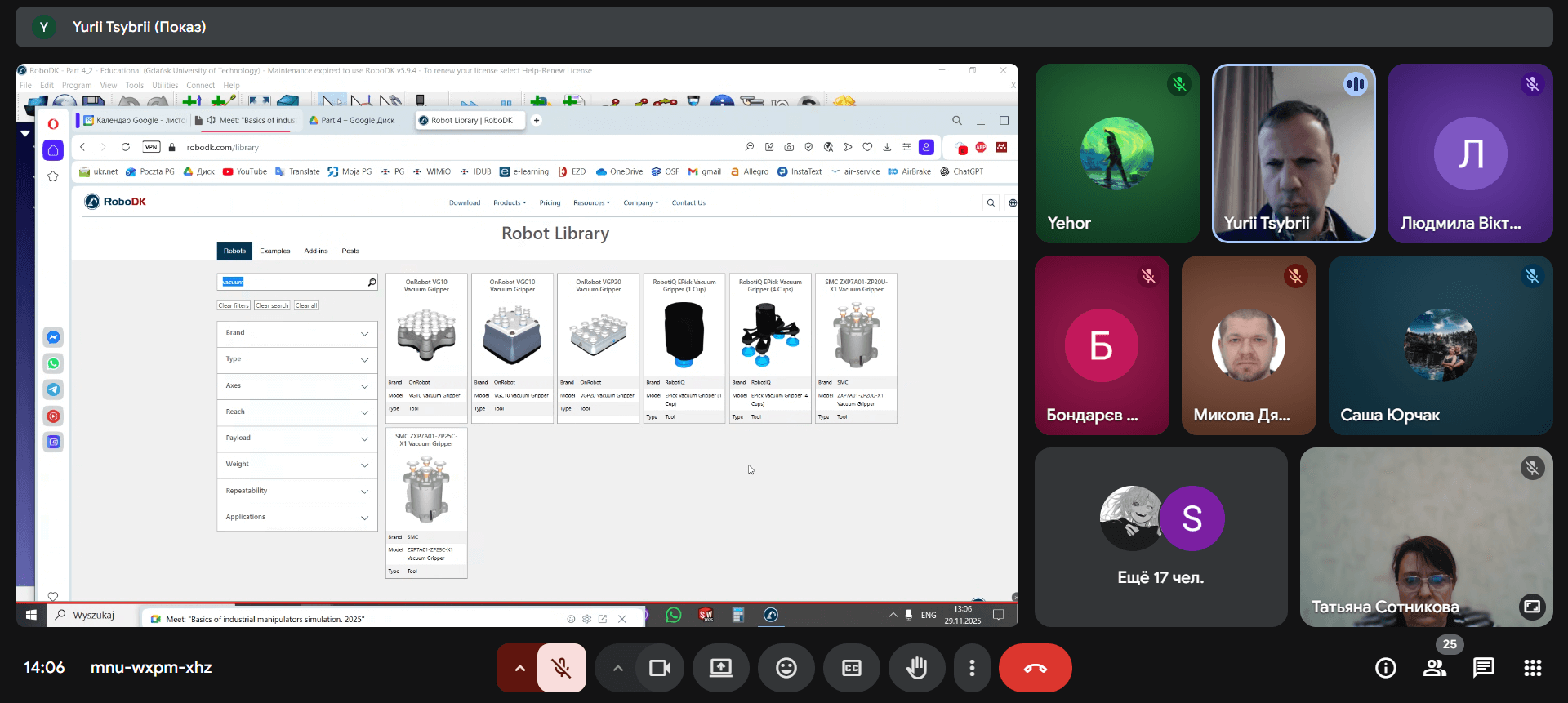1568x703 pixels.
Task: Open the emoji reactions panel
Action: pyautogui.click(x=786, y=668)
